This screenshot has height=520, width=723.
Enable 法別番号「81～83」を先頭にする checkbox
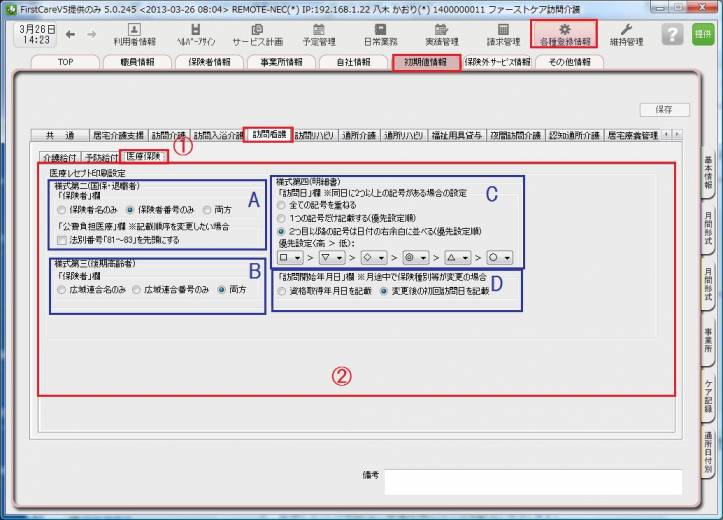62,241
